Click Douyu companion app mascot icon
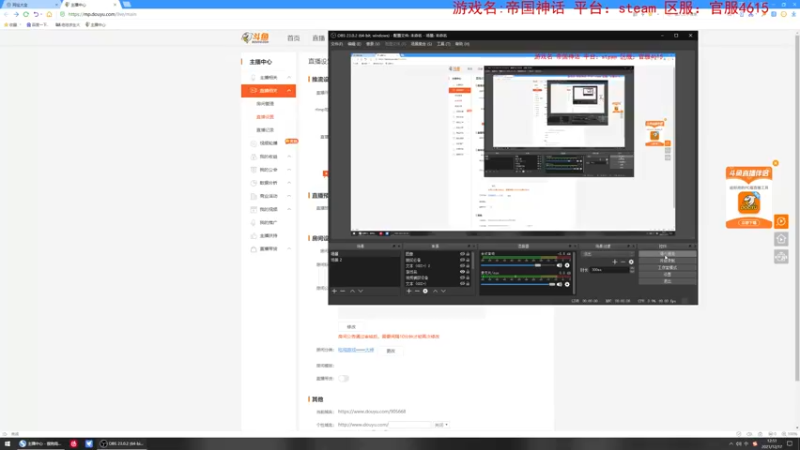The image size is (800, 450). coord(748,203)
